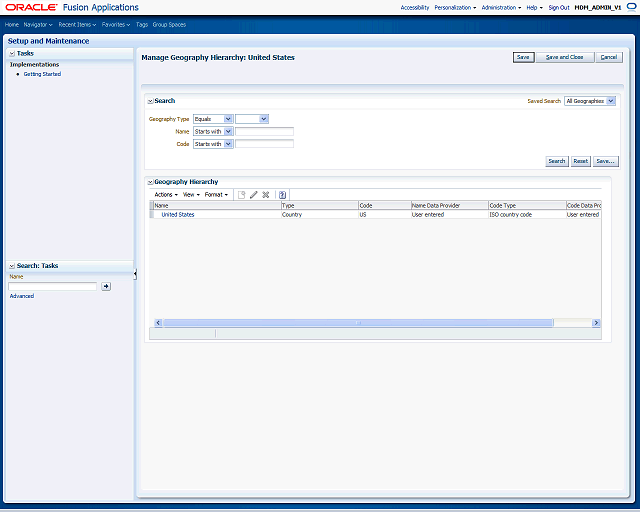640x512 pixels.
Task: Open the View menu
Action: tap(191, 195)
